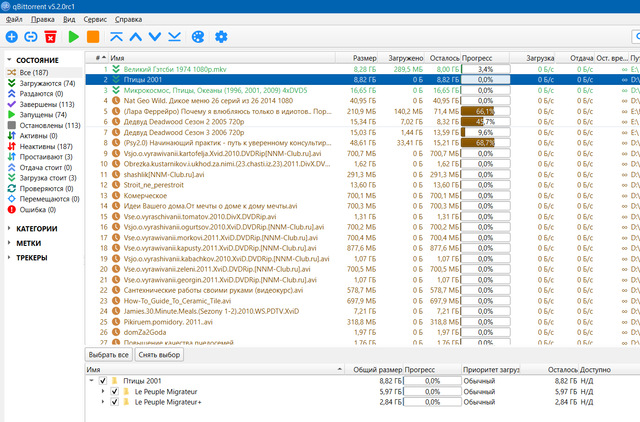Expand the Le Peuple Migrateur folder

coord(103,391)
